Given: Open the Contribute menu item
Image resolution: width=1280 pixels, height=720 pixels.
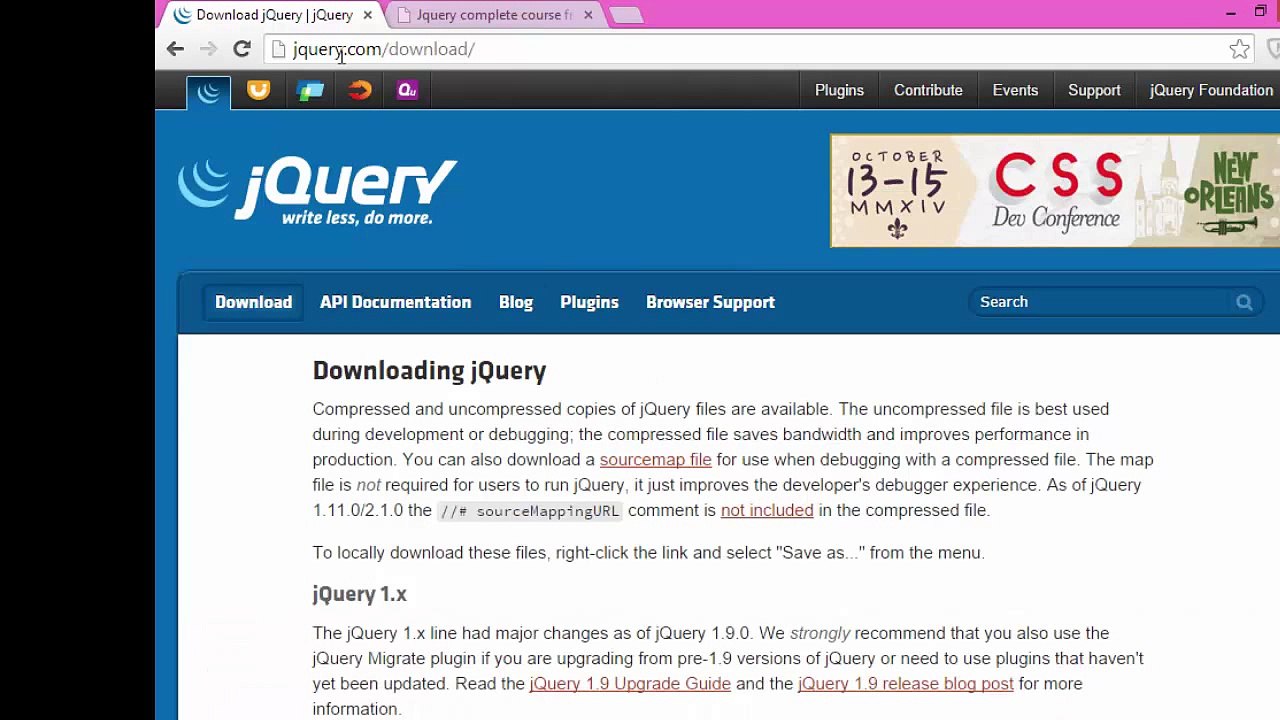Looking at the screenshot, I should 928,90.
